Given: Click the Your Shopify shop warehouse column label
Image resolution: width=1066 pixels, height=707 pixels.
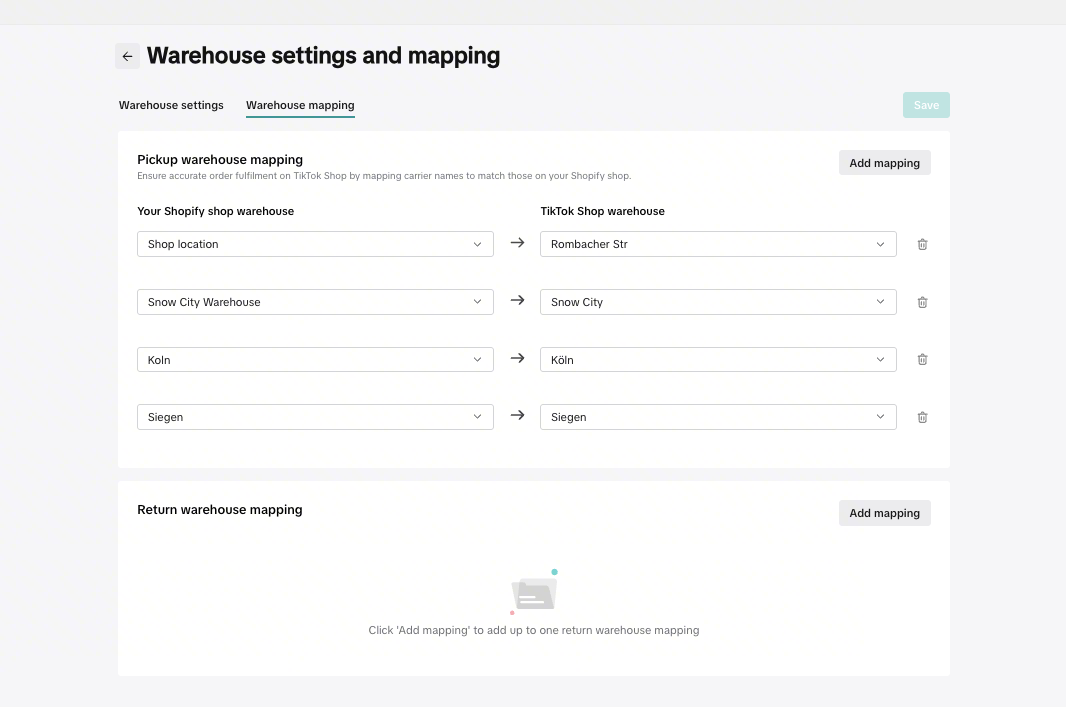Looking at the screenshot, I should pyautogui.click(x=216, y=211).
